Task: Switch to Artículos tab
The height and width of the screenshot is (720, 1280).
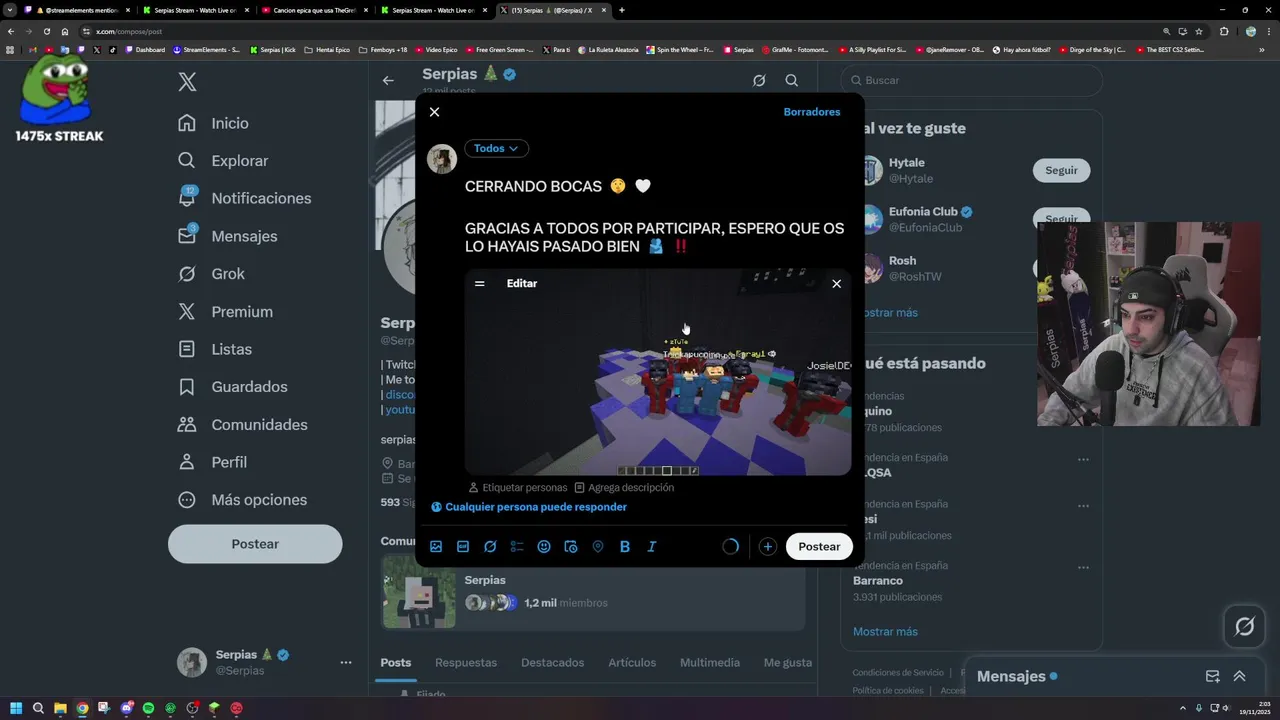Action: click(x=632, y=663)
